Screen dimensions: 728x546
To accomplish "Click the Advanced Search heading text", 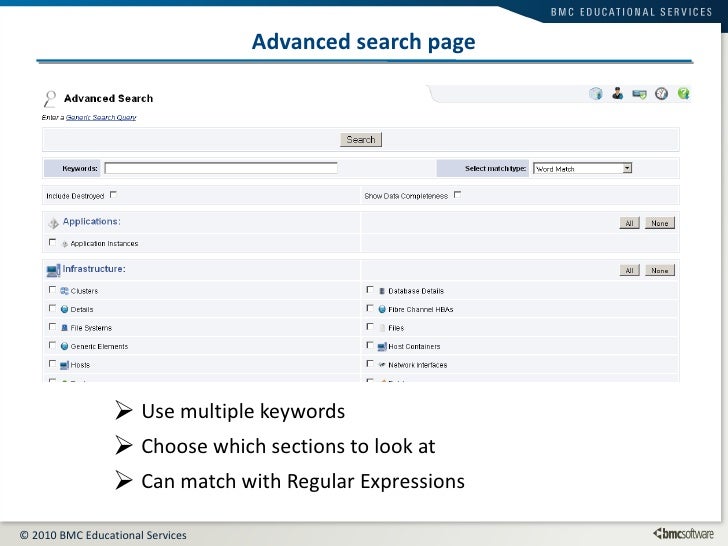I will click(x=109, y=98).
